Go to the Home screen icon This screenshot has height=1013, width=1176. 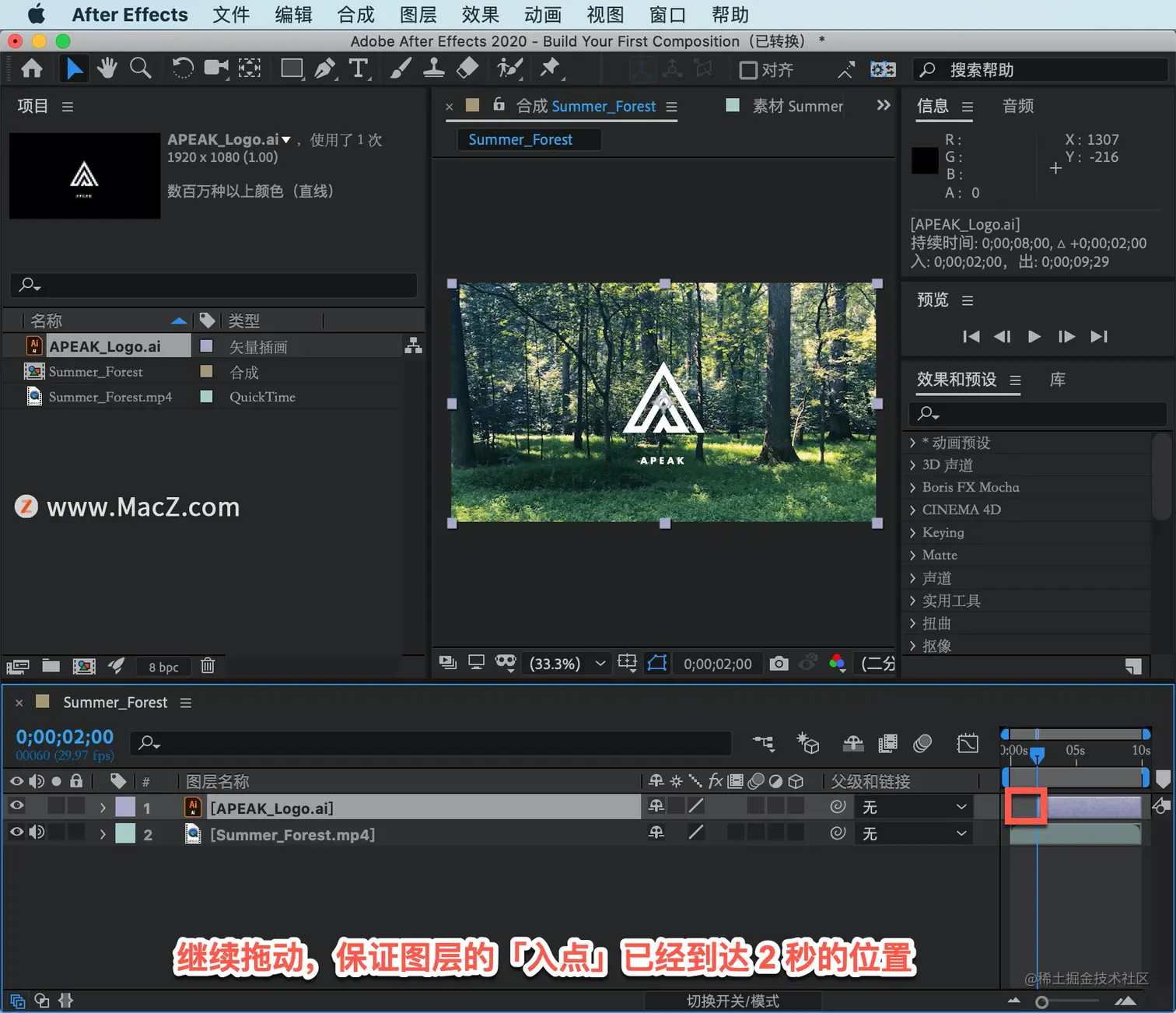pos(32,68)
